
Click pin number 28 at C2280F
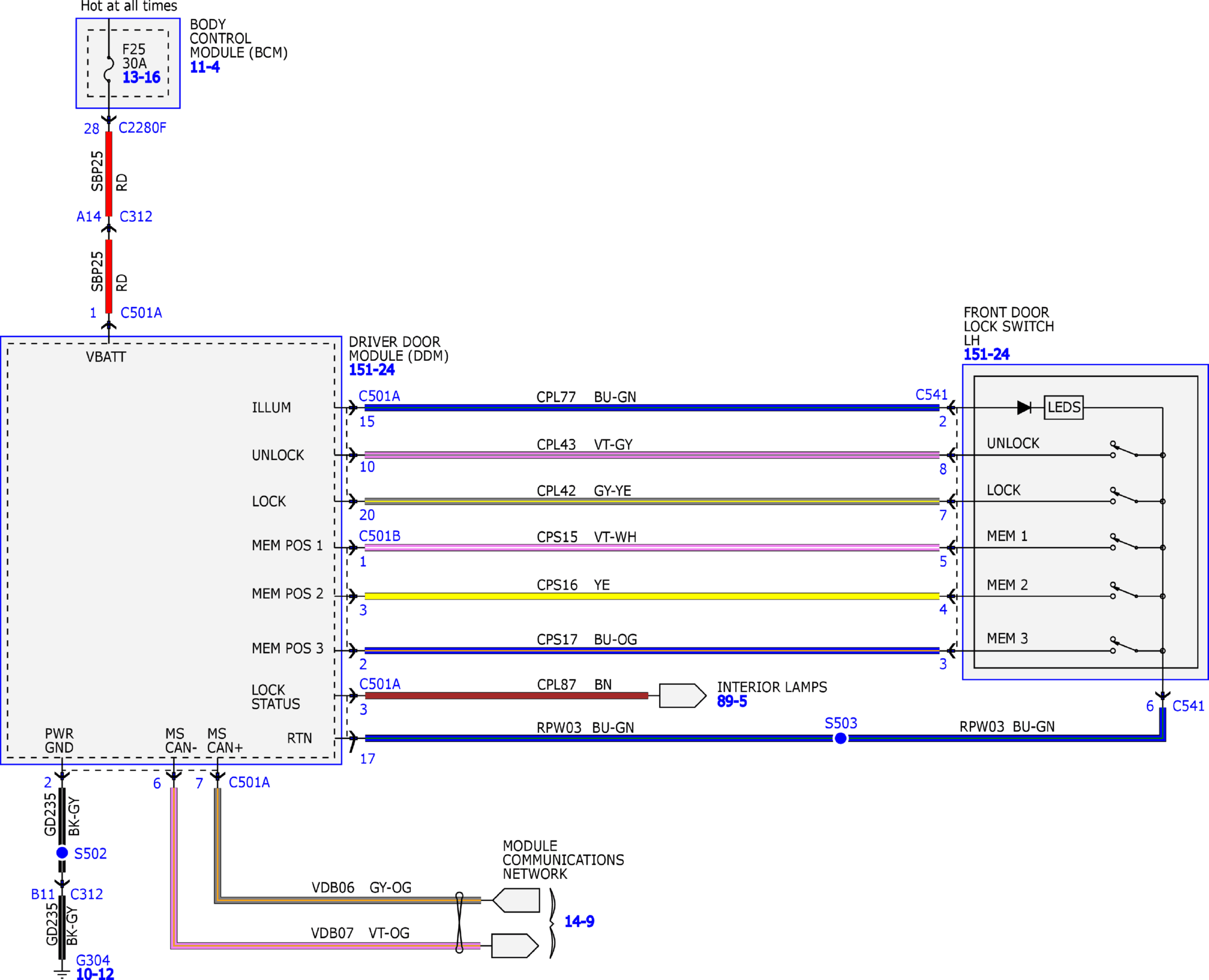tap(91, 129)
